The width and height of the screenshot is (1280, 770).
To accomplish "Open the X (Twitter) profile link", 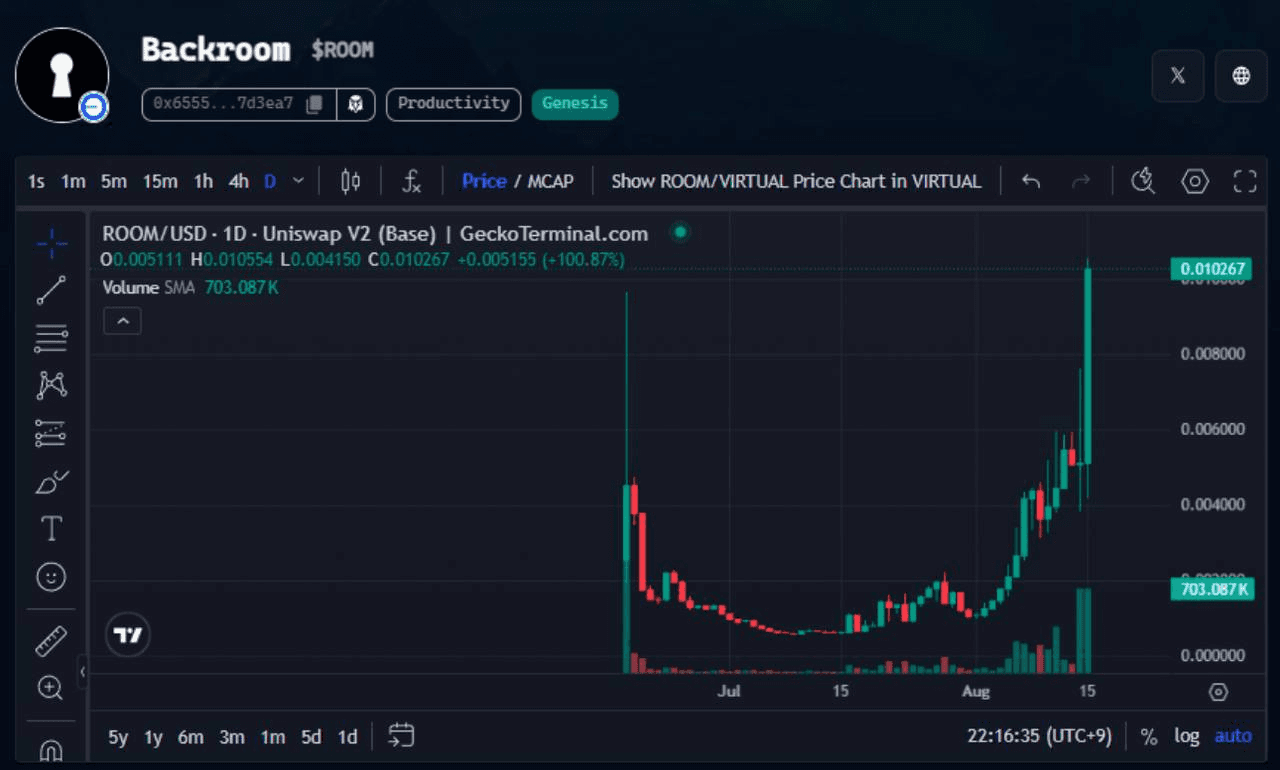I will [x=1178, y=76].
